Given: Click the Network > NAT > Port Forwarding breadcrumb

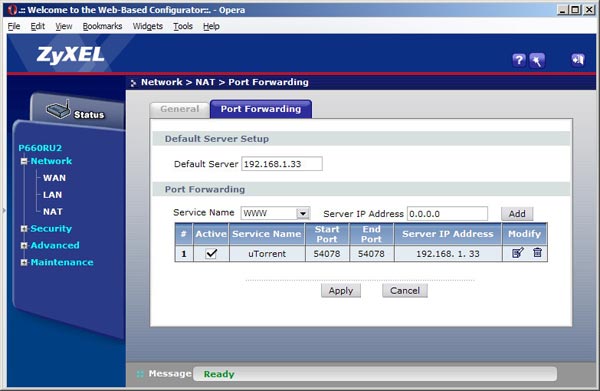Looking at the screenshot, I should click(225, 82).
